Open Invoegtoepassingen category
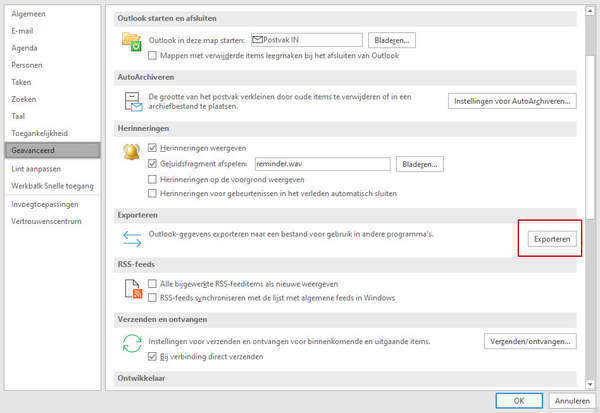Image resolution: width=600 pixels, height=413 pixels. [x=52, y=204]
